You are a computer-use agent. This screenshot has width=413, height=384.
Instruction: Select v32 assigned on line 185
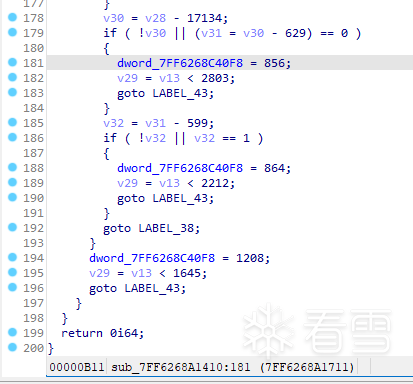(x=113, y=123)
